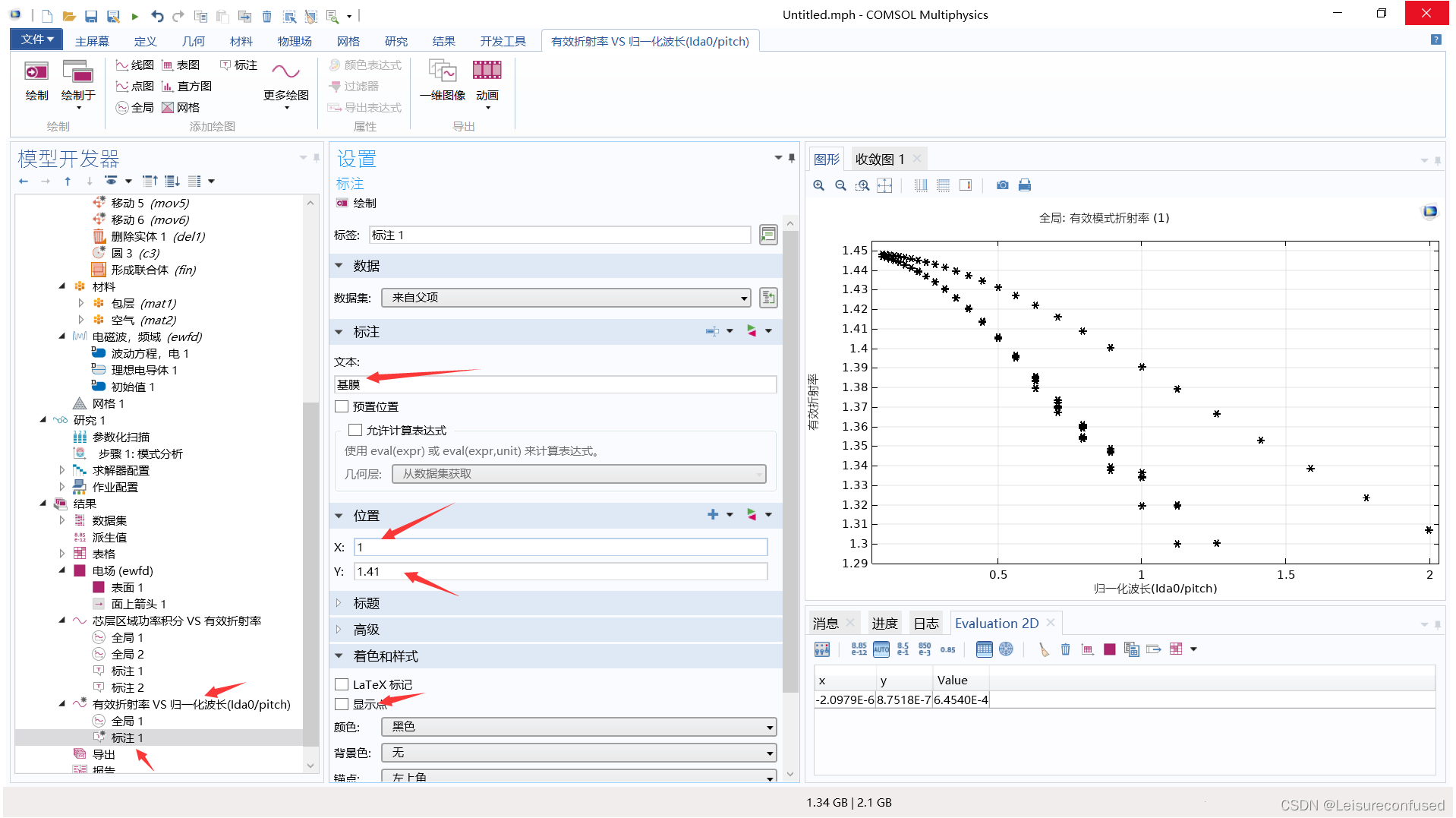Screen dimensions: 1456x818
Task: Select the 导出 tree node
Action: pyautogui.click(x=104, y=754)
